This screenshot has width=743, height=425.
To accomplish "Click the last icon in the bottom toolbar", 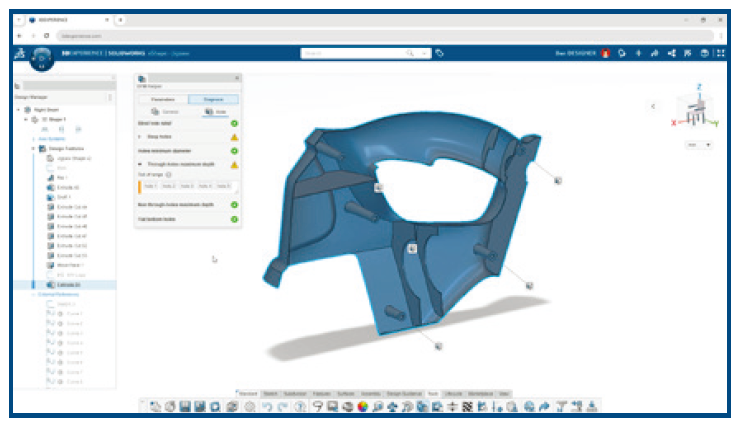I will coord(591,406).
